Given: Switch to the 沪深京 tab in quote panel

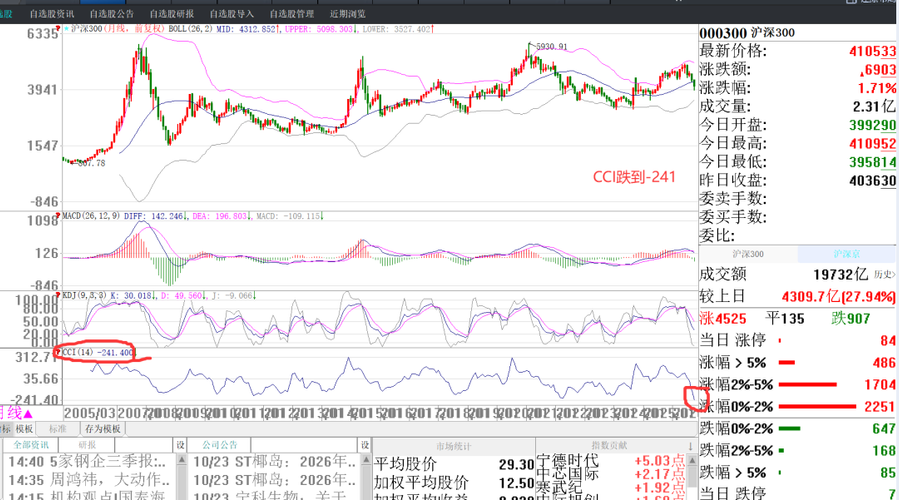Looking at the screenshot, I should [846, 254].
